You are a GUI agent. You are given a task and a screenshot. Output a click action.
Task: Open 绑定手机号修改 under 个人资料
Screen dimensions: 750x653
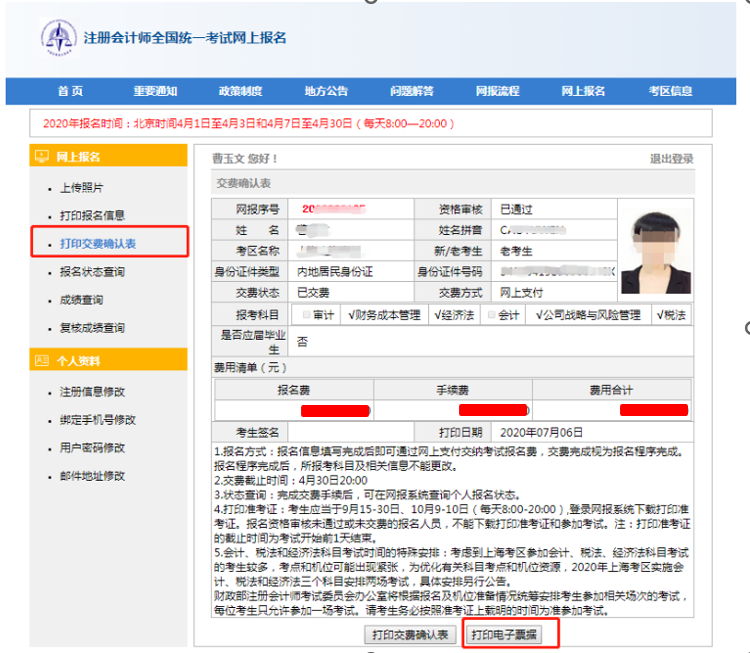pos(98,420)
